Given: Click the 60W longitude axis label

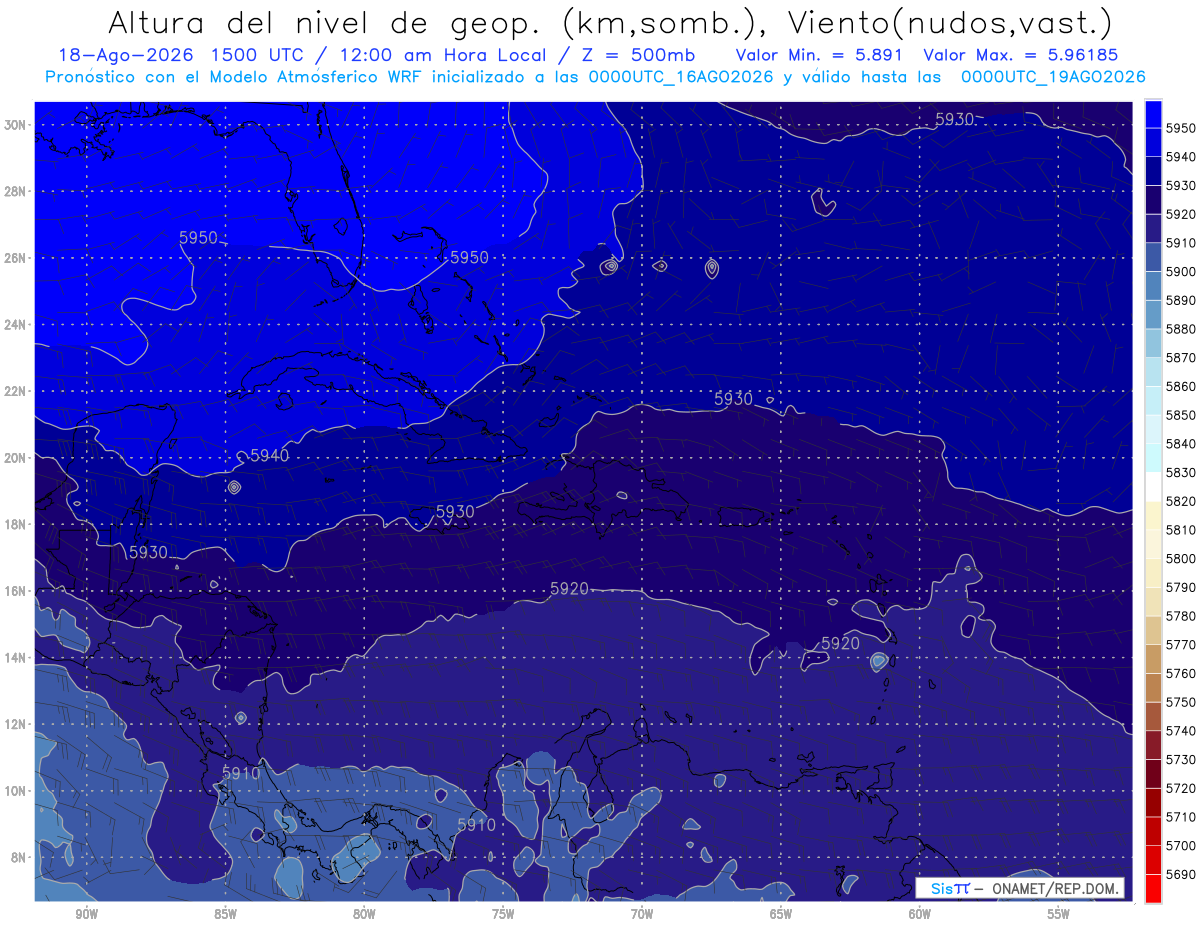Looking at the screenshot, I should pos(920,914).
